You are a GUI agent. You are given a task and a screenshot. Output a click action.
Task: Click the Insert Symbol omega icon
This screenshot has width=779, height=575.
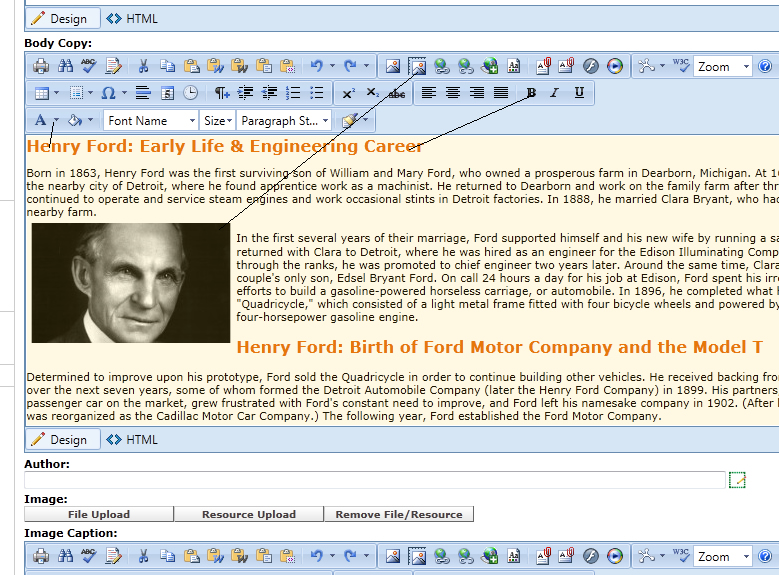coord(108,93)
